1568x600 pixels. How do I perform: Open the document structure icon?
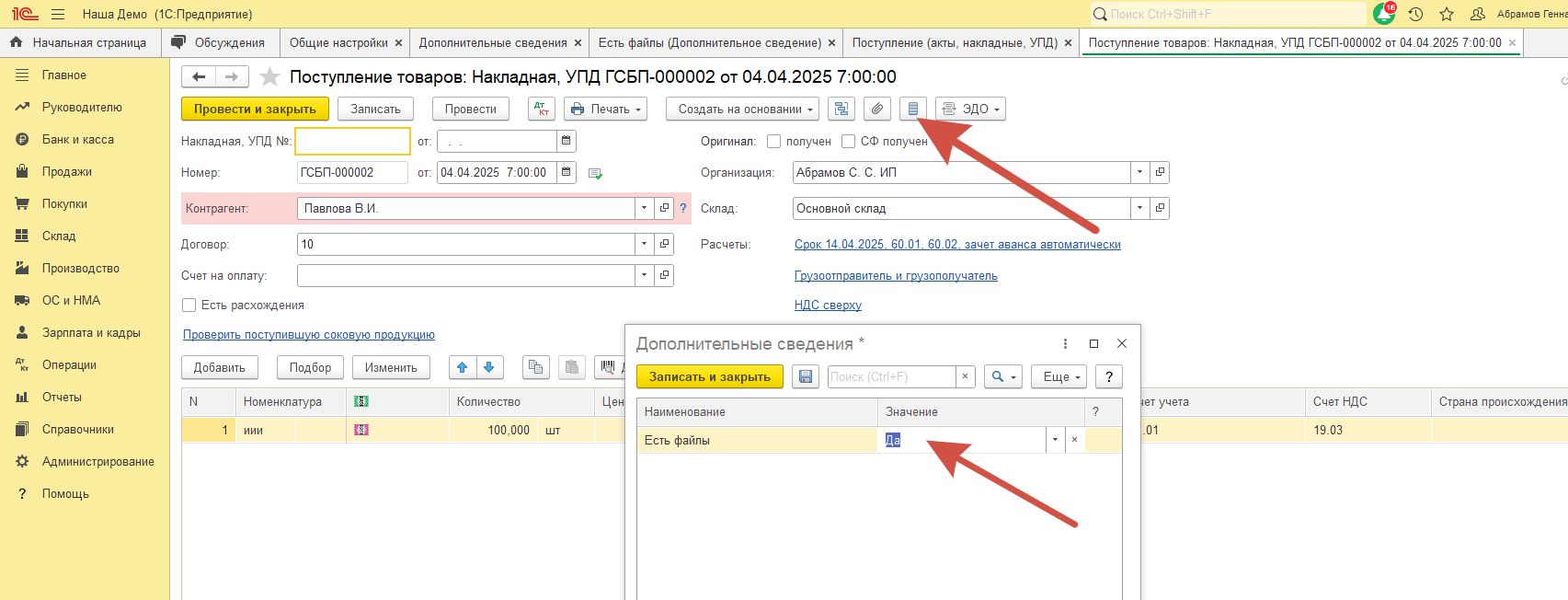coord(841,109)
